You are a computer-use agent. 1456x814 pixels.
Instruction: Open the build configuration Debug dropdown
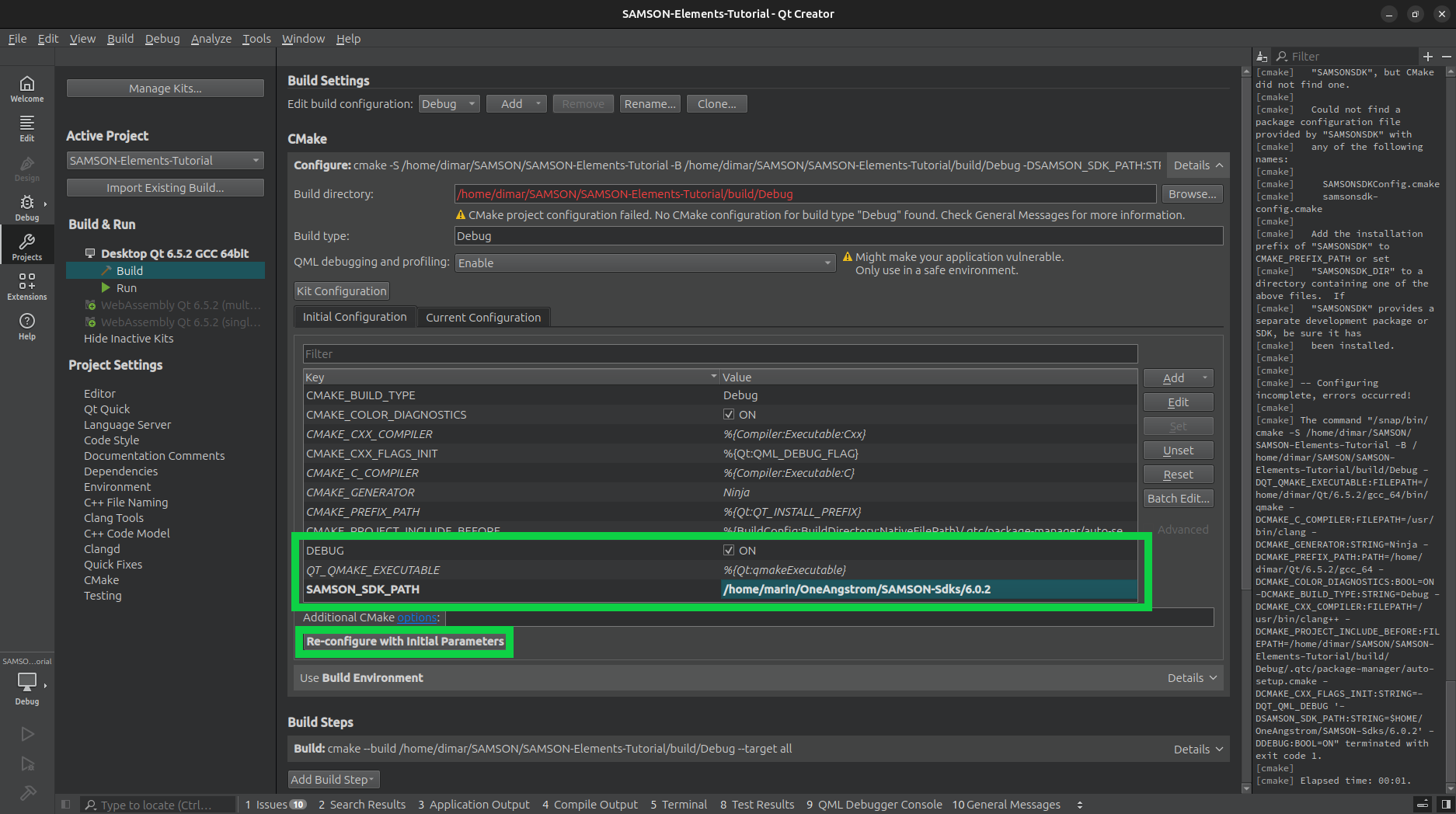tap(449, 103)
